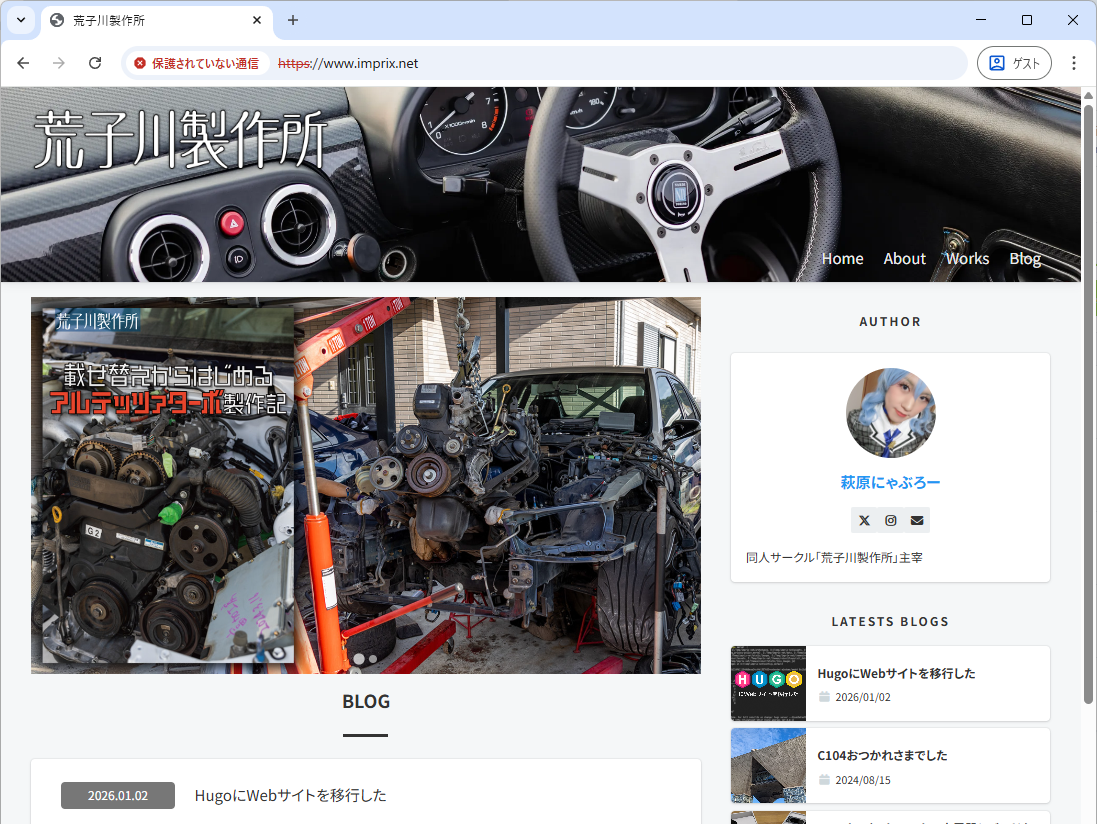Open the Works navigation item
The height and width of the screenshot is (824, 1097).
967,258
